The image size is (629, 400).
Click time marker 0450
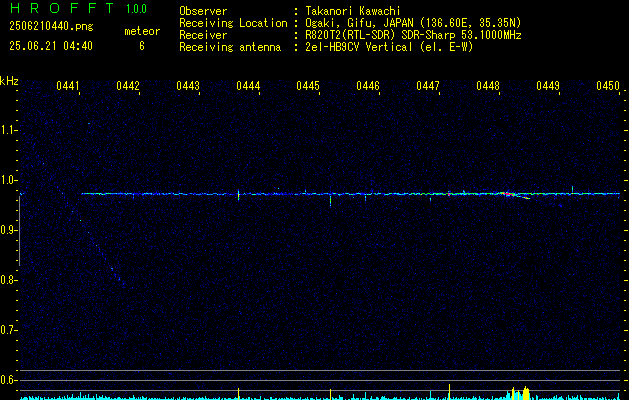coord(608,86)
